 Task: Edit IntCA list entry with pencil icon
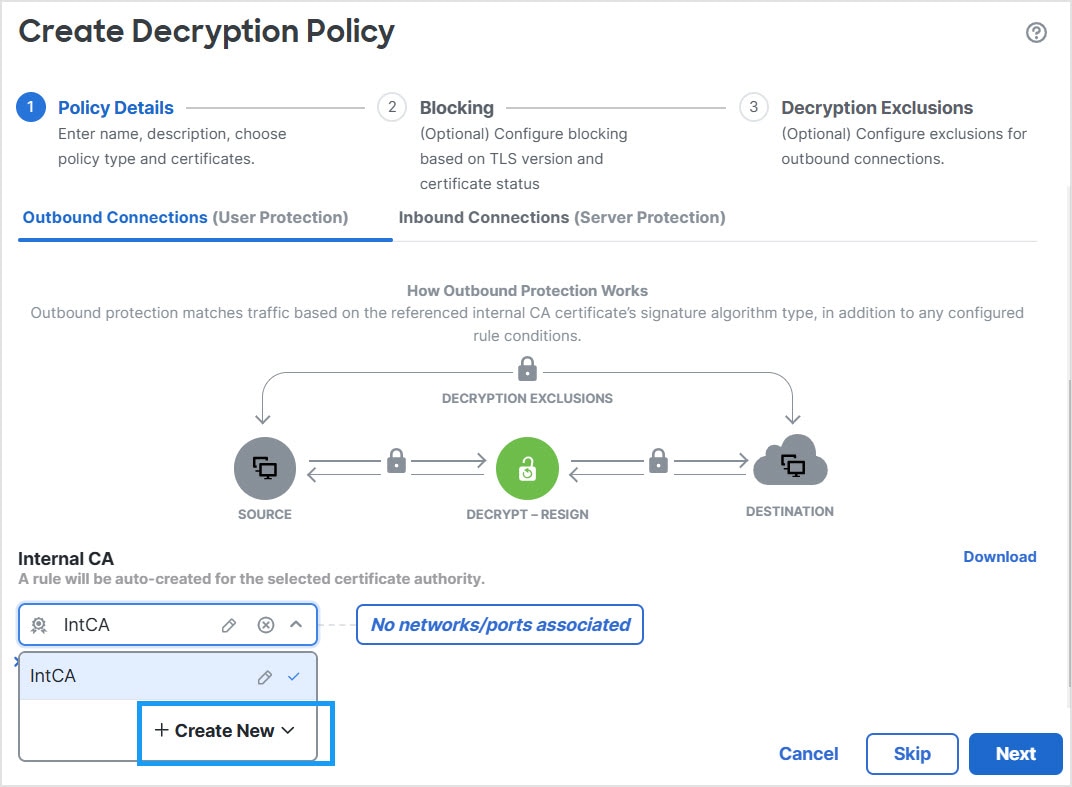(265, 677)
